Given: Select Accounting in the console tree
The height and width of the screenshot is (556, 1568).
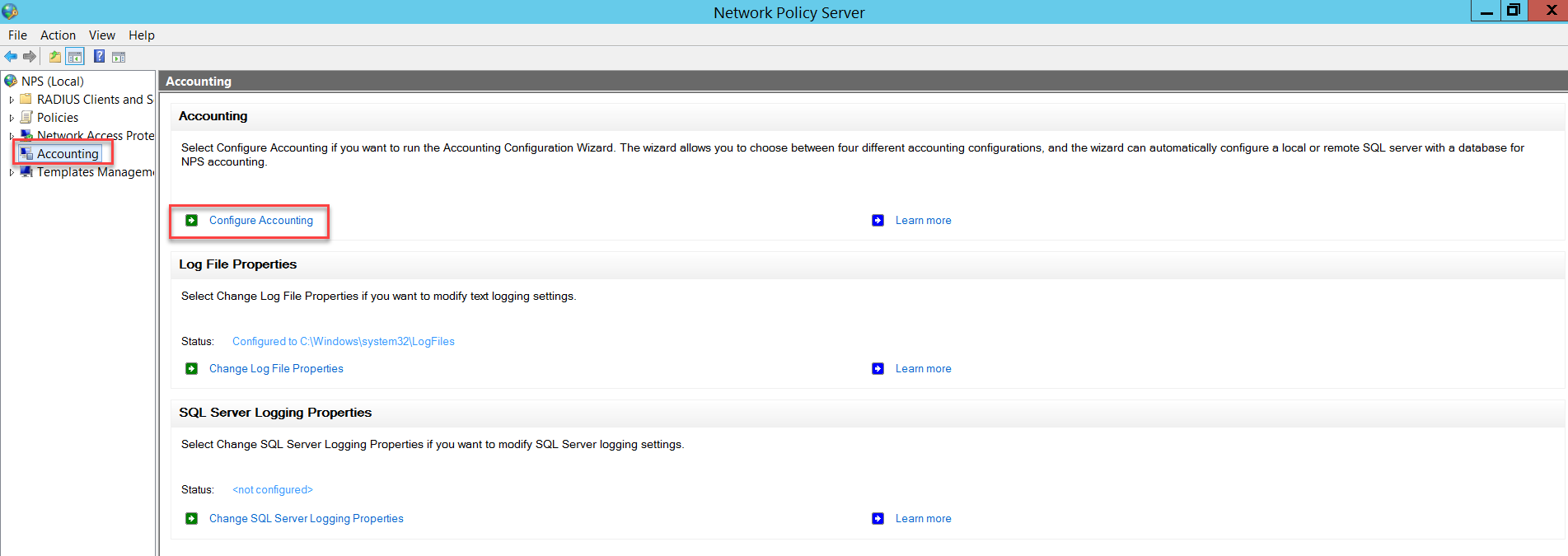Looking at the screenshot, I should coord(68,153).
